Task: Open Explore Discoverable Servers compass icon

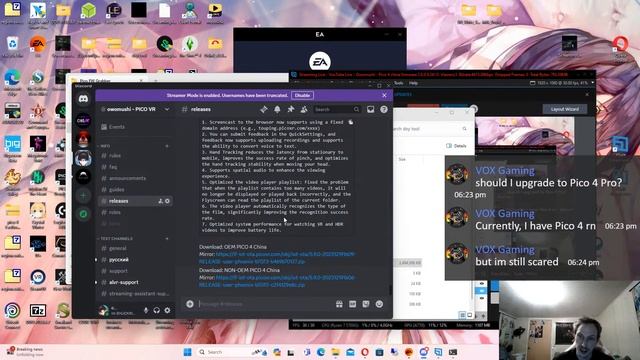Action: click(x=83, y=214)
